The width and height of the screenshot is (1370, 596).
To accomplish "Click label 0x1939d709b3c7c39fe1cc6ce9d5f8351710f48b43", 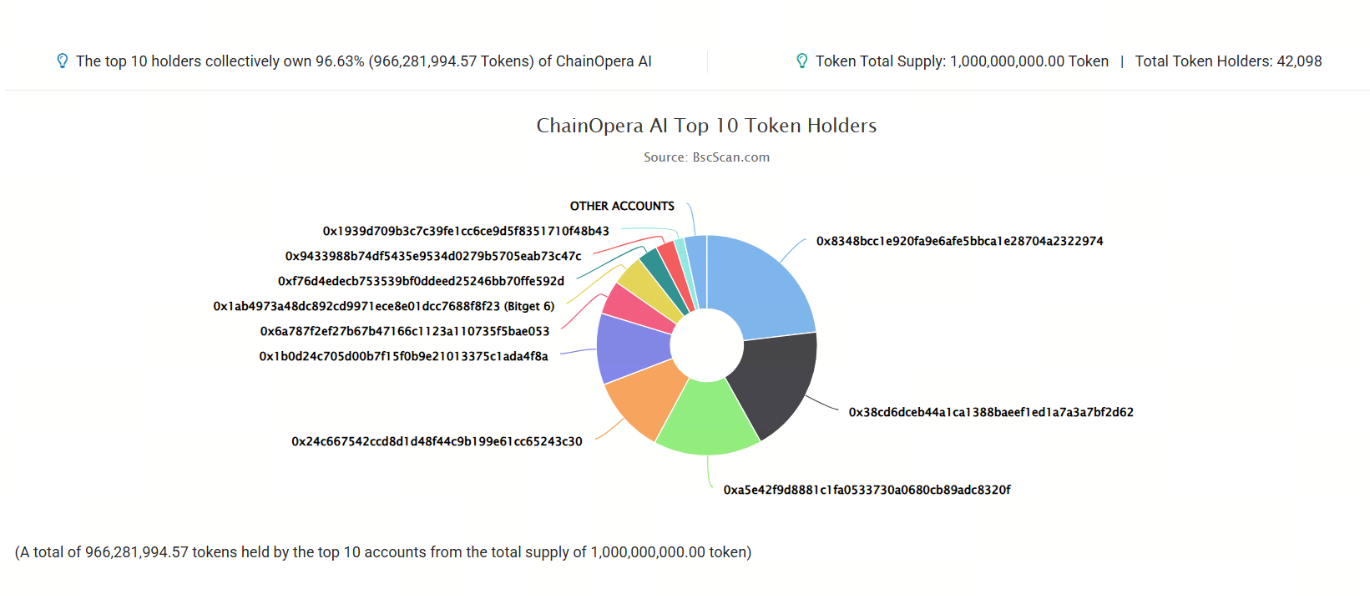I will point(466,231).
